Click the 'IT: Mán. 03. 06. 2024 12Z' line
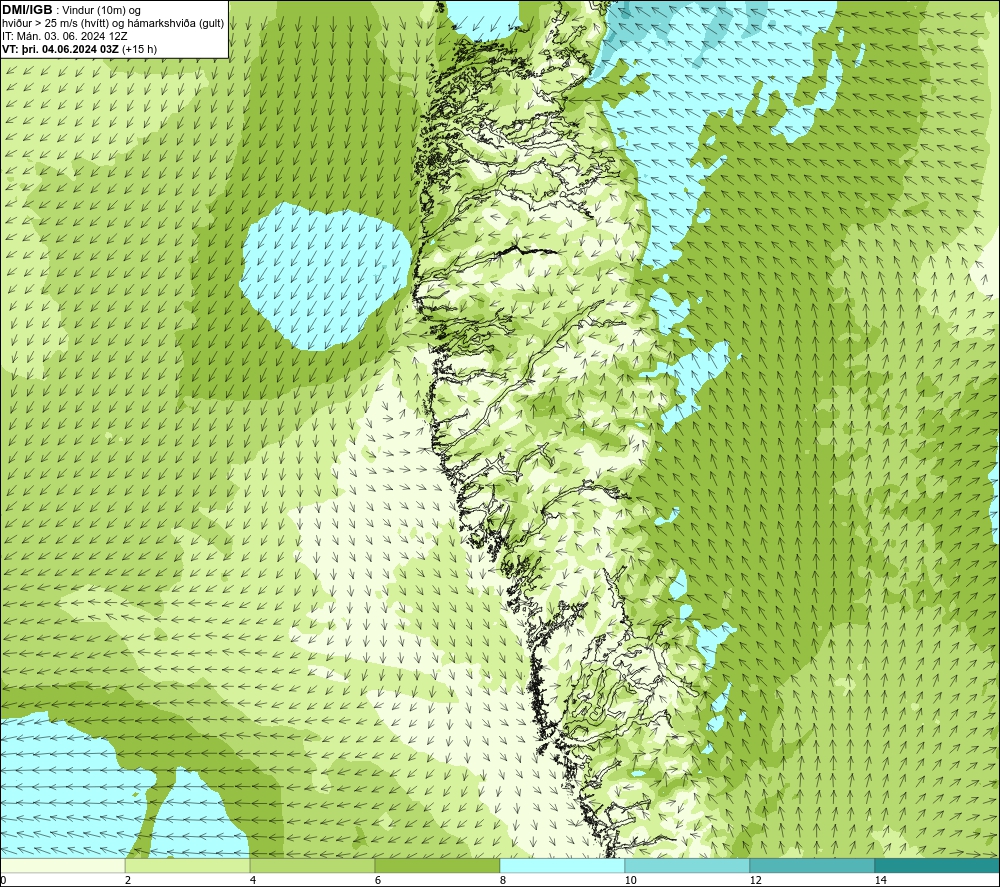This screenshot has height=887, width=1000. (x=64, y=36)
